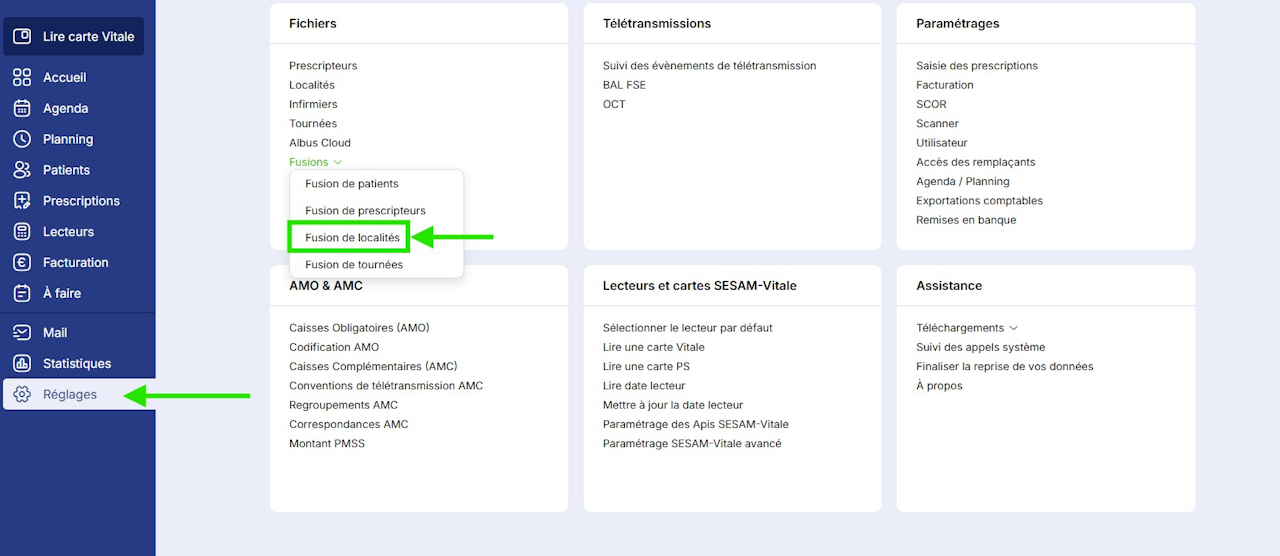Open the OCT link
1280x556 pixels.
click(614, 104)
